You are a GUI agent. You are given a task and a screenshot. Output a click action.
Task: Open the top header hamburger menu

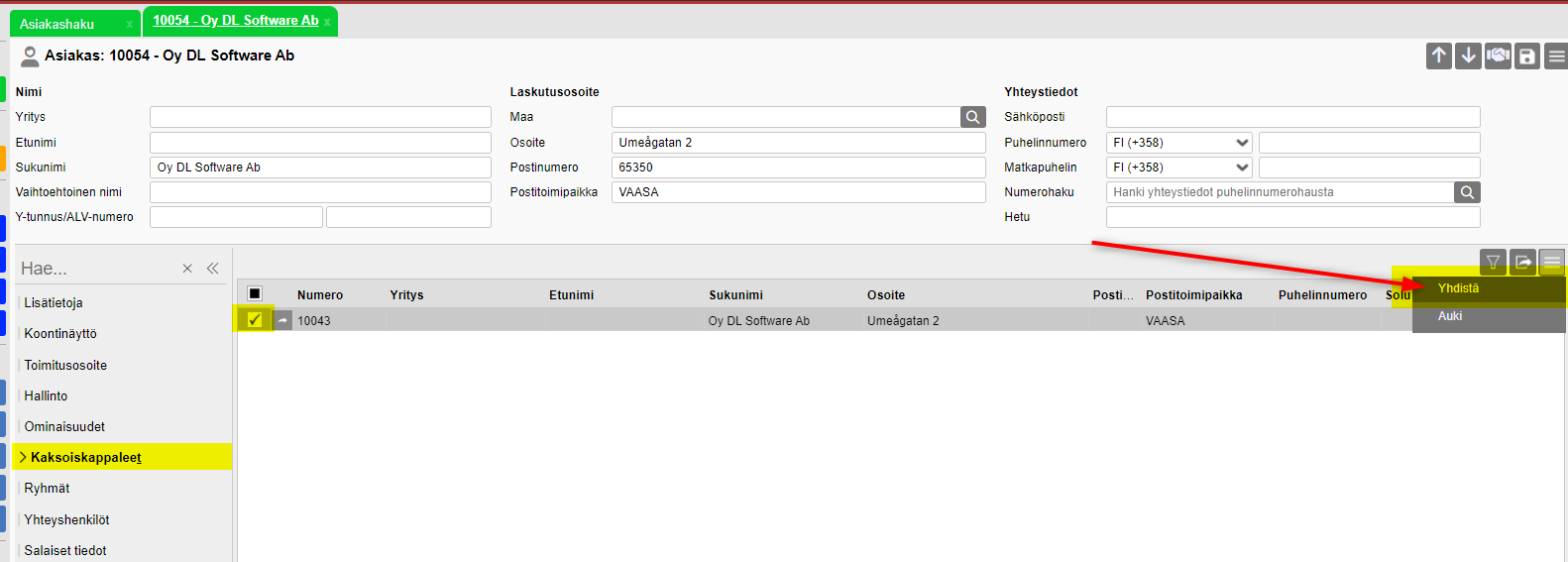pos(1556,56)
